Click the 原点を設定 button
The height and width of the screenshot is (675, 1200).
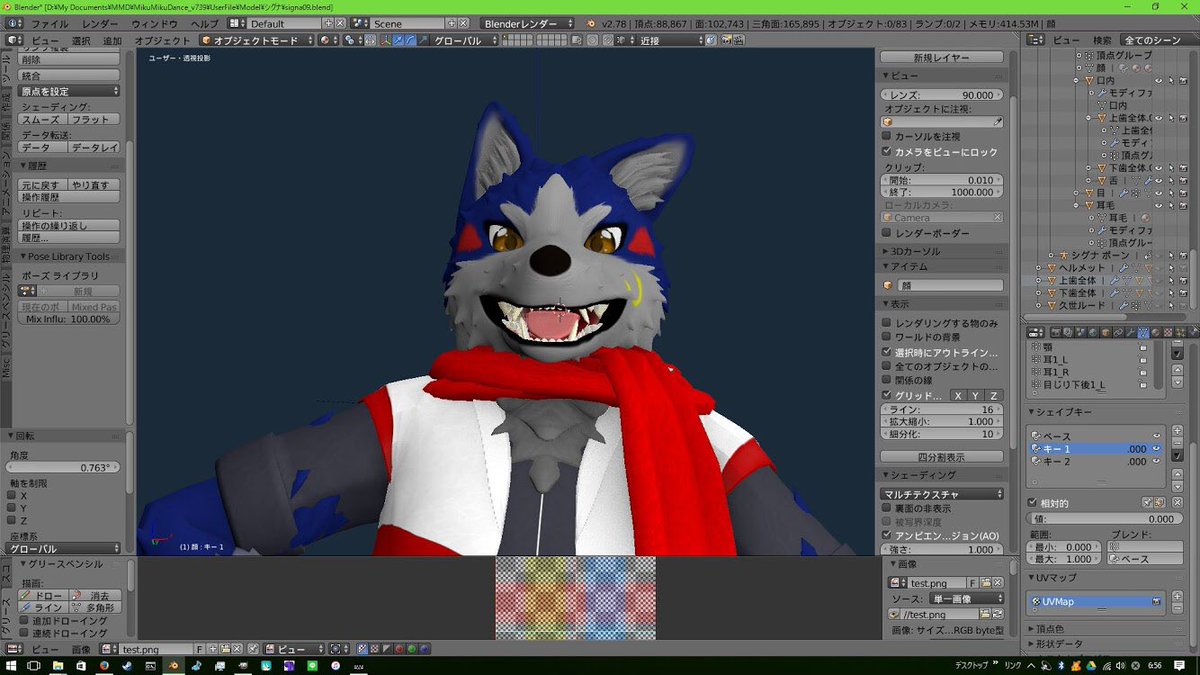(69, 91)
